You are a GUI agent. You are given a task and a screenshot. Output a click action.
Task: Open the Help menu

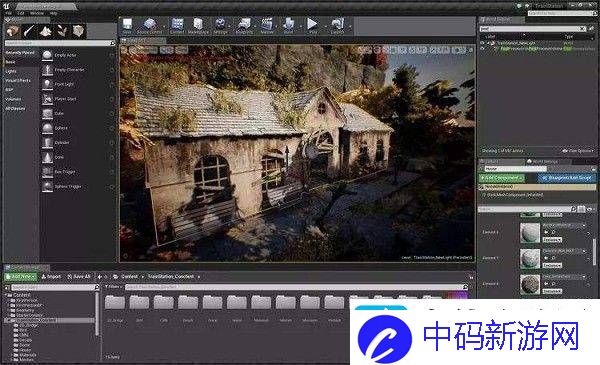(x=54, y=13)
